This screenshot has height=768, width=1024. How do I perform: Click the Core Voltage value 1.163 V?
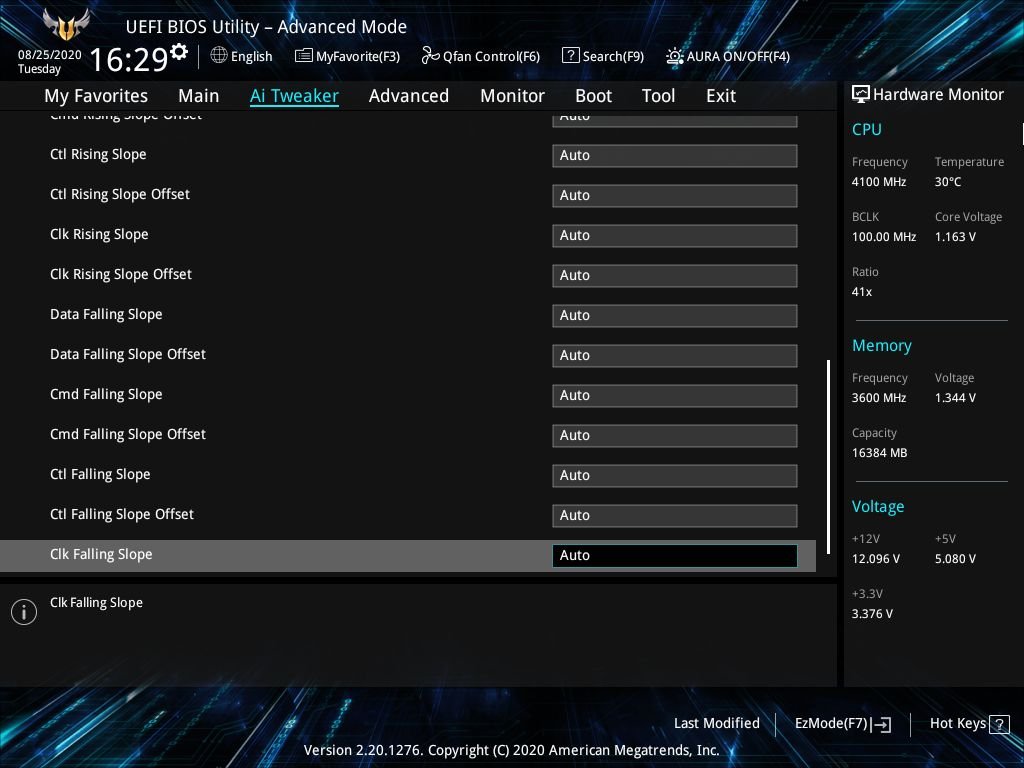pyautogui.click(x=955, y=237)
